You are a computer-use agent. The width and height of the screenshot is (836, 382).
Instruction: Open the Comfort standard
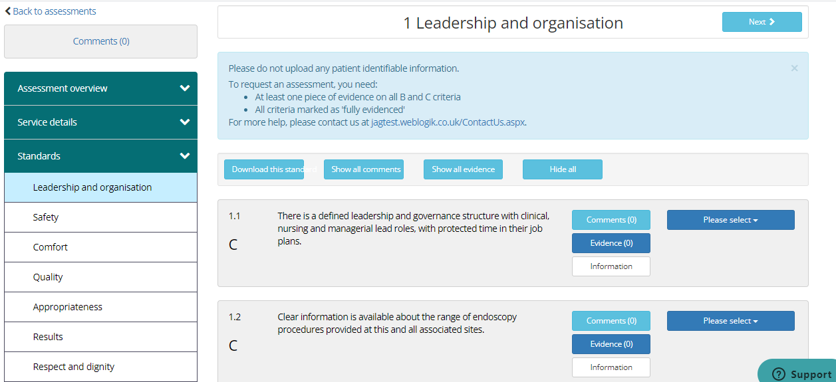coord(101,248)
